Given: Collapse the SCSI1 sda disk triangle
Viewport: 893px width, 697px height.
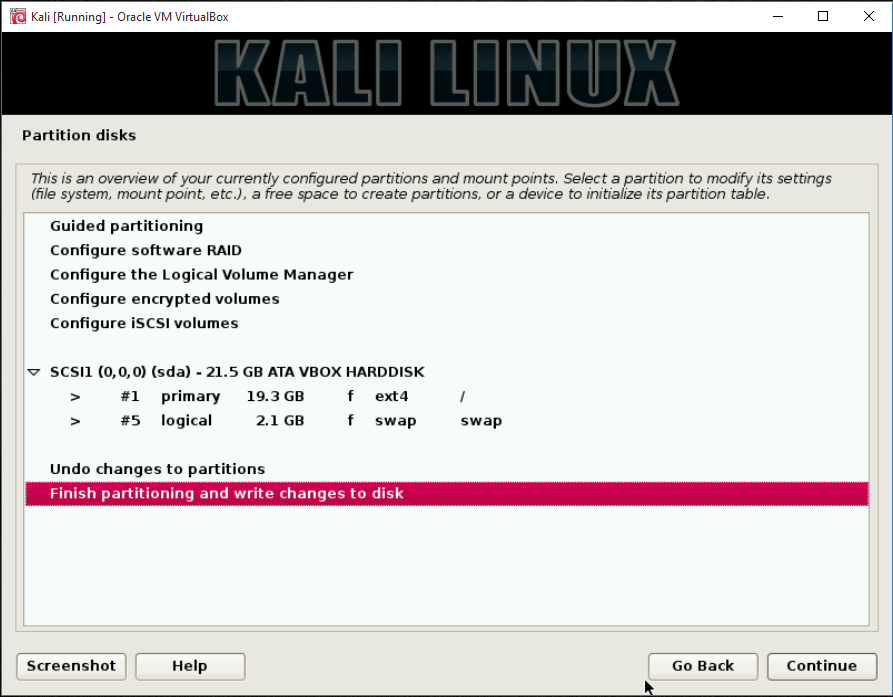Looking at the screenshot, I should pyautogui.click(x=34, y=372).
